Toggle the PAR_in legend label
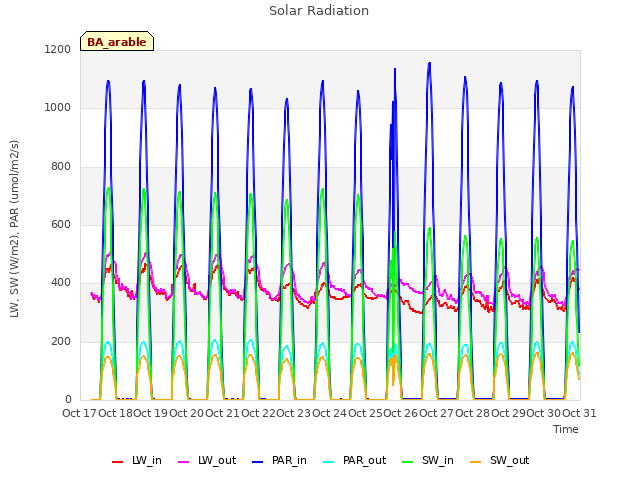This screenshot has height=480, width=640. coord(289,460)
